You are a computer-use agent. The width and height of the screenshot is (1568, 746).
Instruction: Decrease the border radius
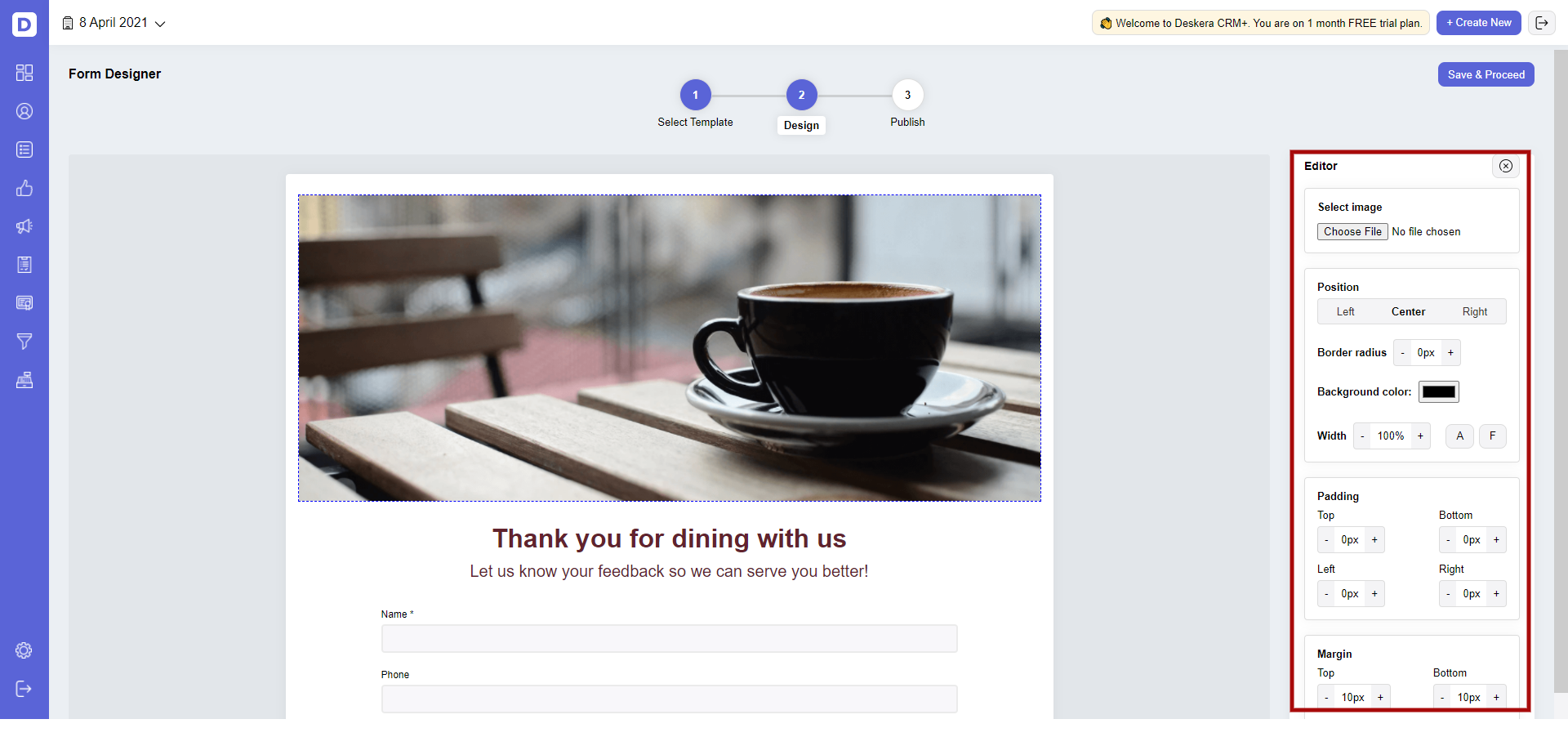(1403, 353)
